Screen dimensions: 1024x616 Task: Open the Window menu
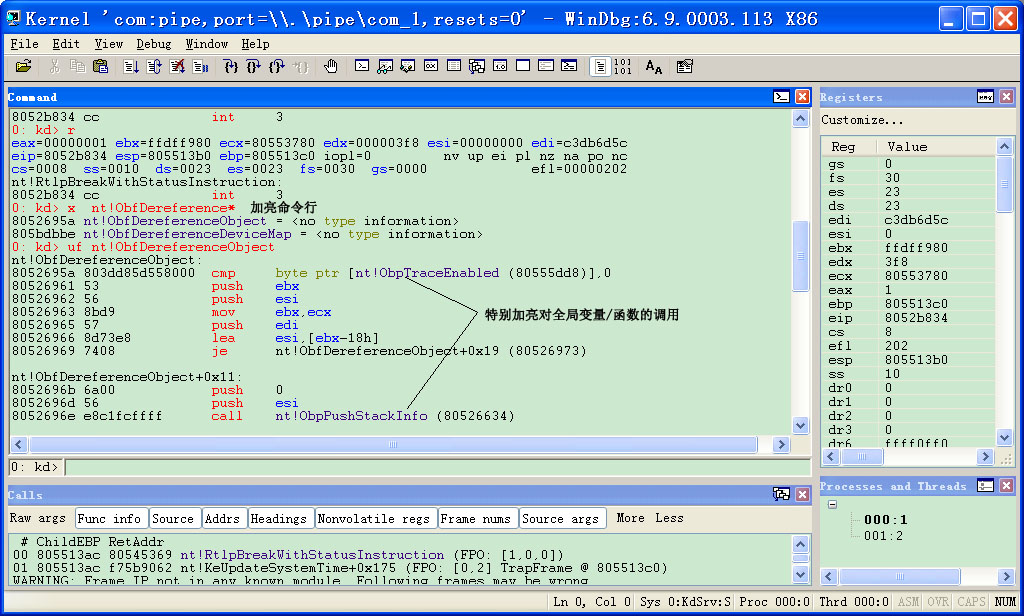click(206, 44)
